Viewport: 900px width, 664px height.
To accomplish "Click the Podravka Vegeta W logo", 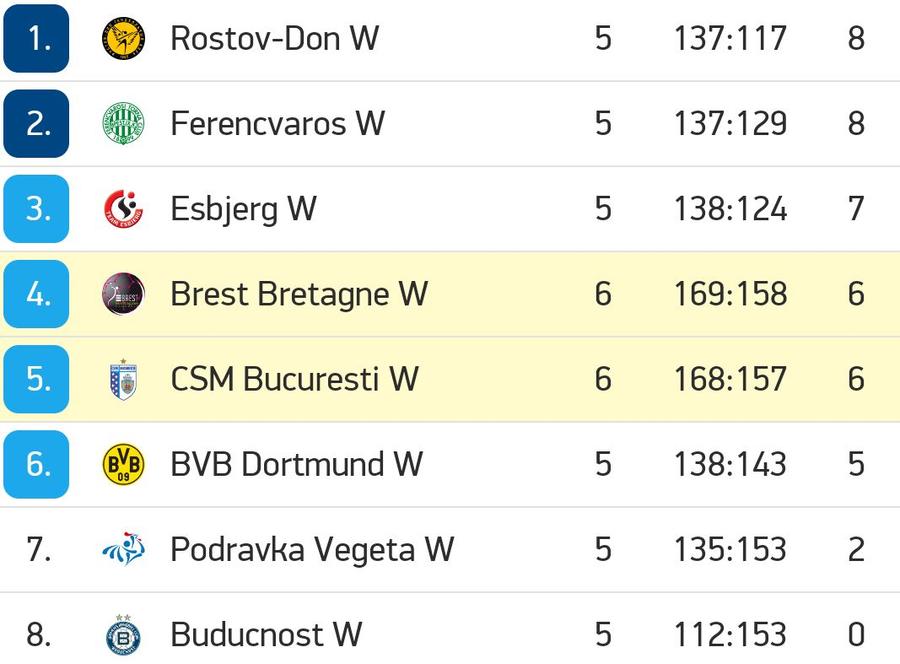I will pyautogui.click(x=123, y=549).
